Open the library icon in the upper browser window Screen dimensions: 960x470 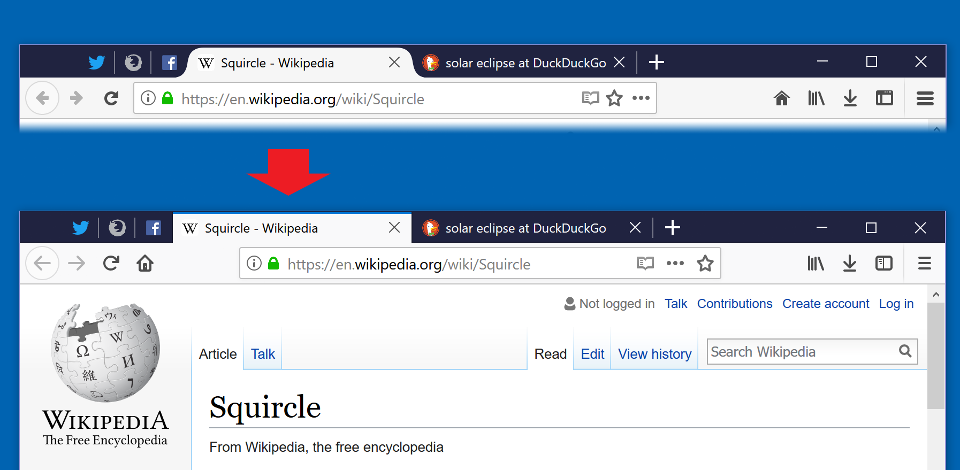pyautogui.click(x=816, y=98)
